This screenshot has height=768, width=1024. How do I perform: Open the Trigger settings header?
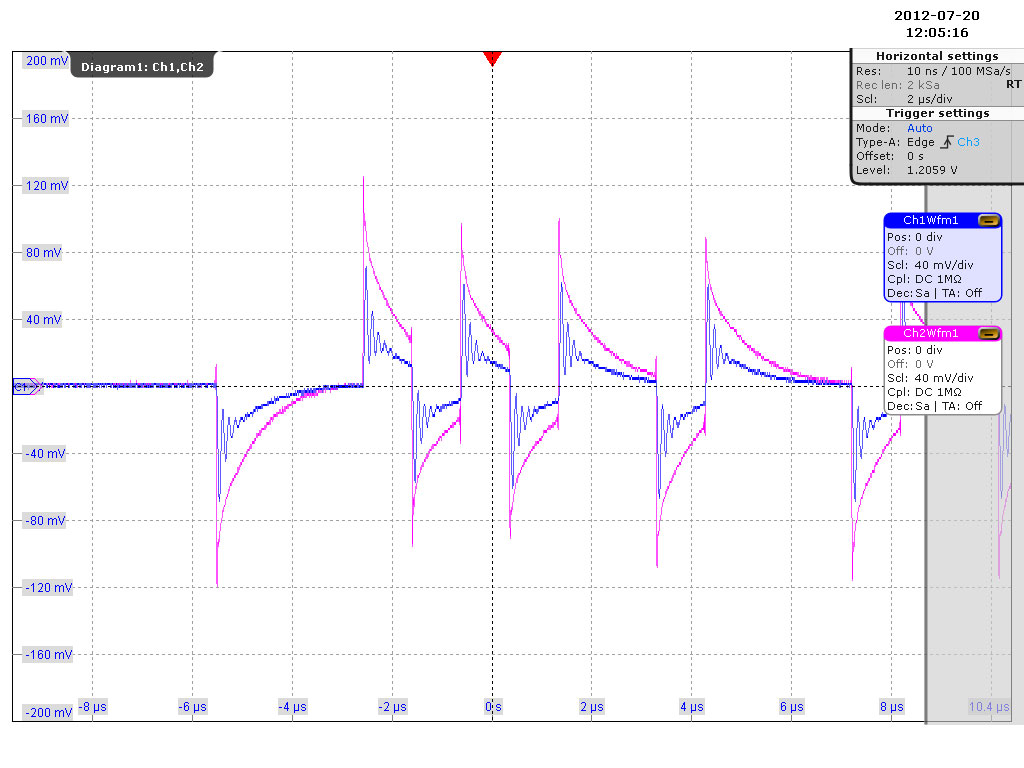click(x=937, y=113)
